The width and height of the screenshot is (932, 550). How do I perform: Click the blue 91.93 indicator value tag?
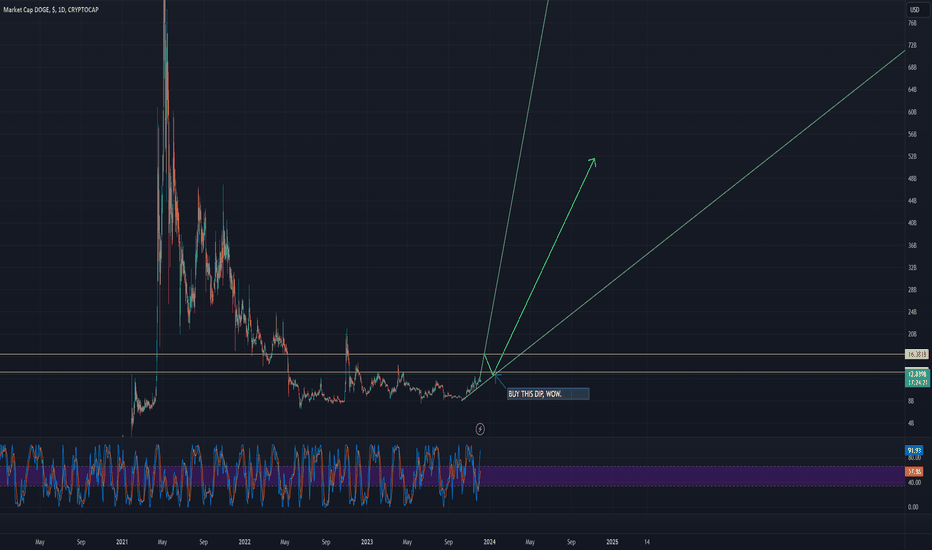[914, 450]
